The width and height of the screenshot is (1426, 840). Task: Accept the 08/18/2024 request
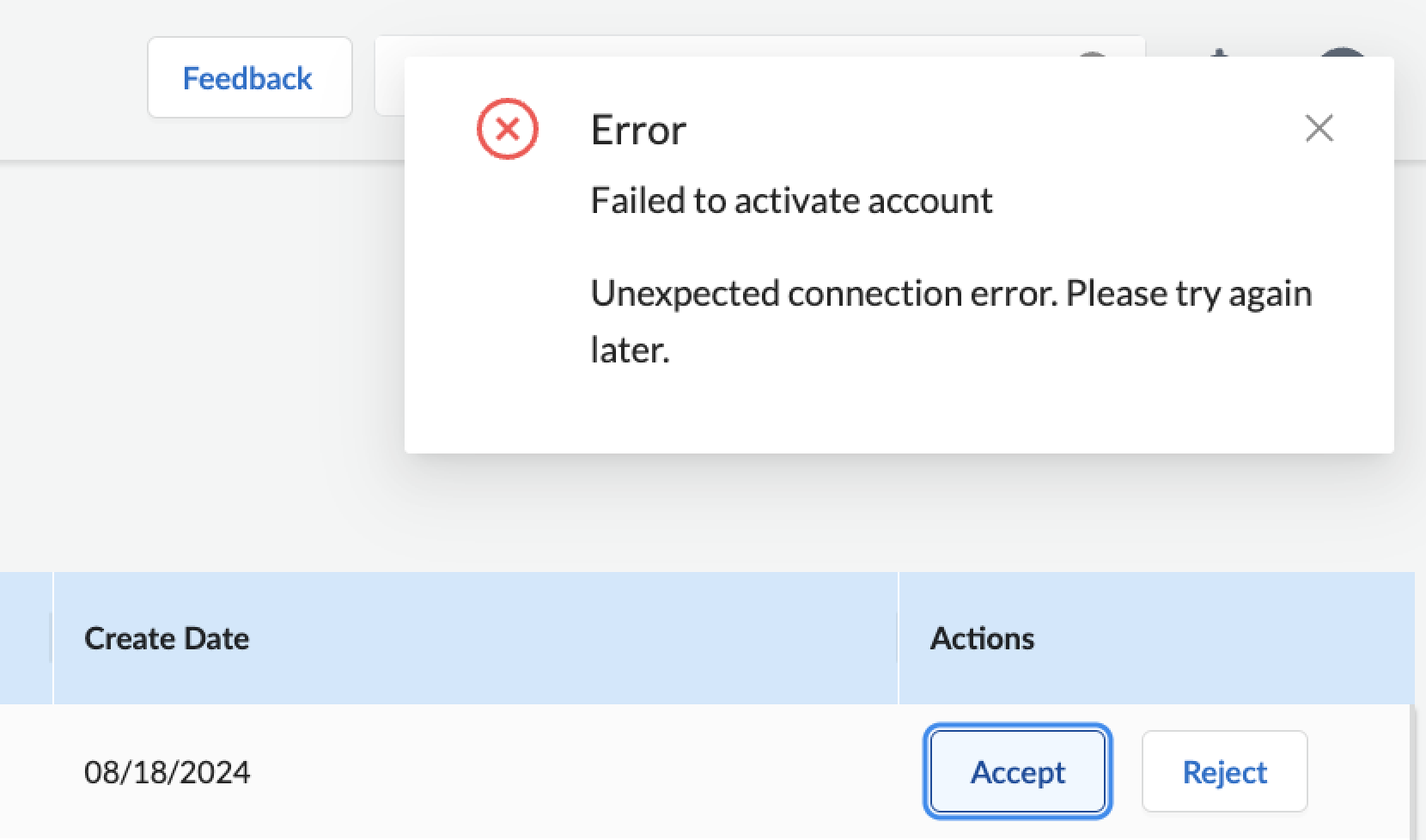[x=1017, y=771]
